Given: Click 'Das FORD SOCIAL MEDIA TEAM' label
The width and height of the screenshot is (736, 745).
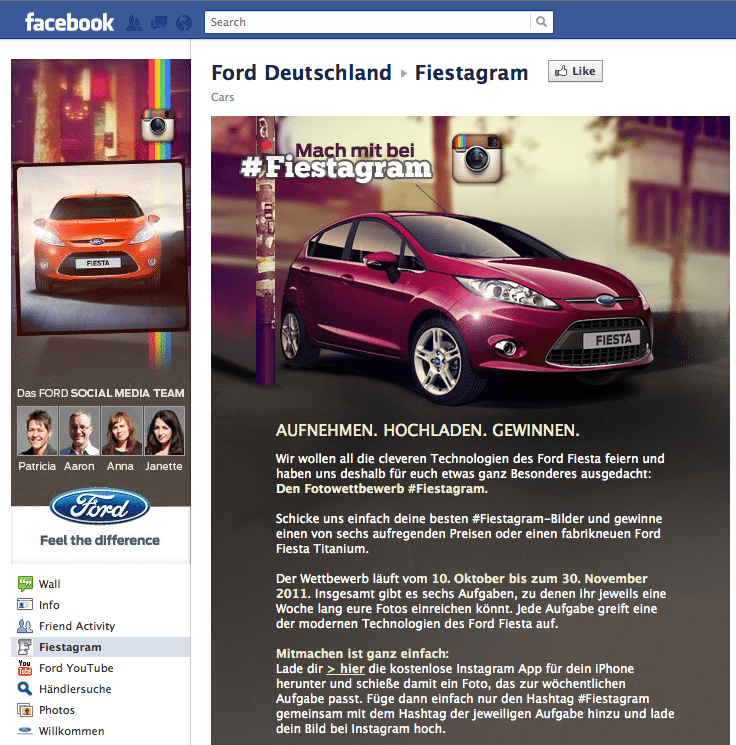Looking at the screenshot, I should pyautogui.click(x=101, y=393).
